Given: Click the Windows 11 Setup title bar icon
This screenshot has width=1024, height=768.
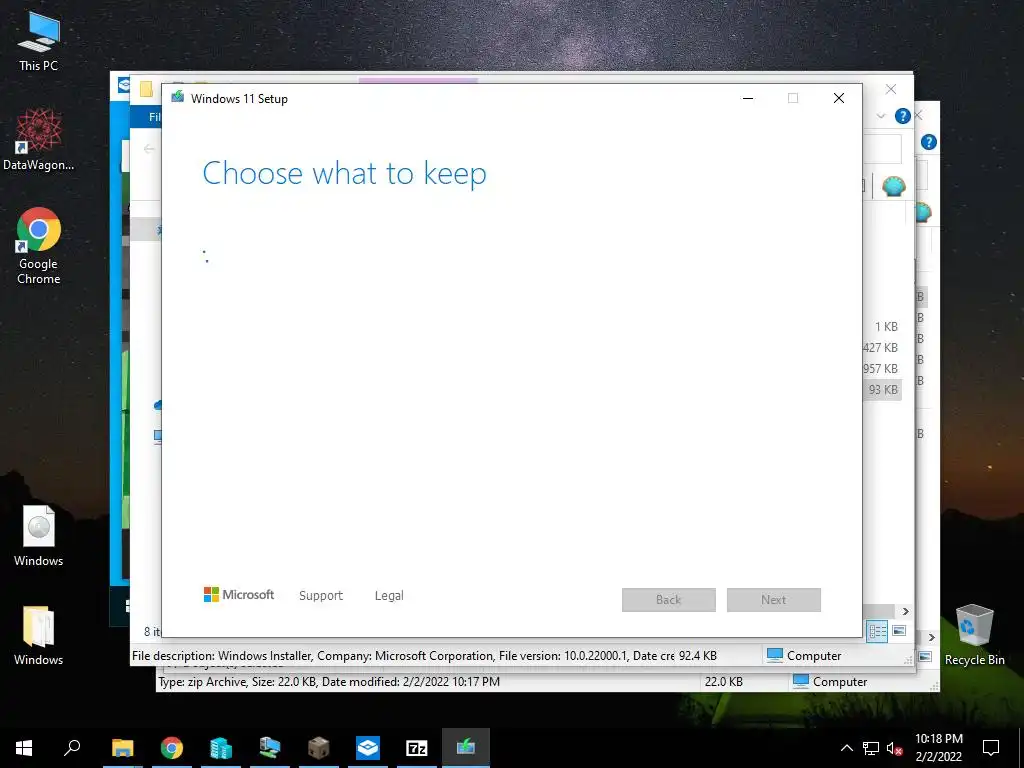Looking at the screenshot, I should 177,97.
